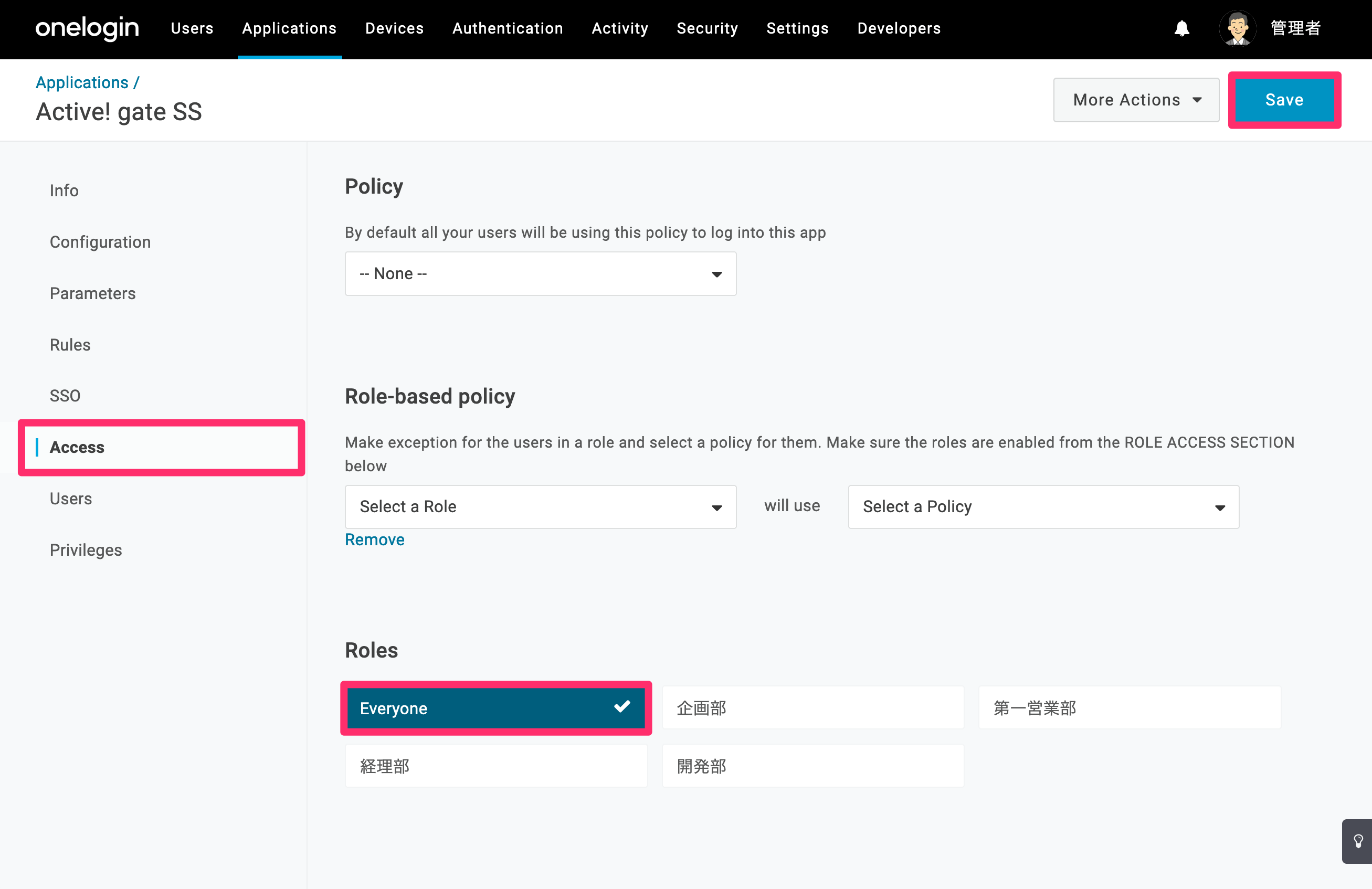Switch to the Parameters tab
This screenshot has width=1372, height=889.
click(92, 293)
